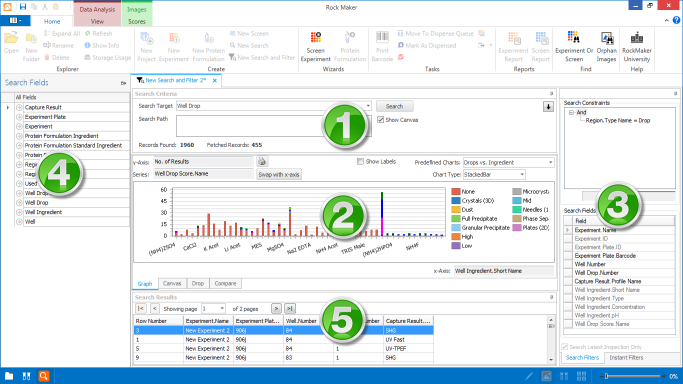This screenshot has width=683, height=384.
Task: Click Refresh in Explorer group
Action: (x=98, y=34)
